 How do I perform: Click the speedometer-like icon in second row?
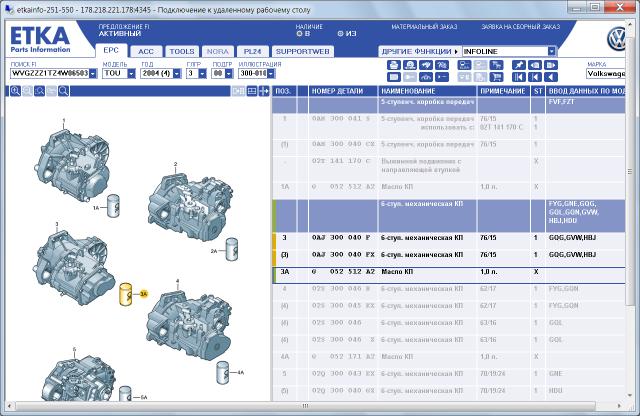426,77
